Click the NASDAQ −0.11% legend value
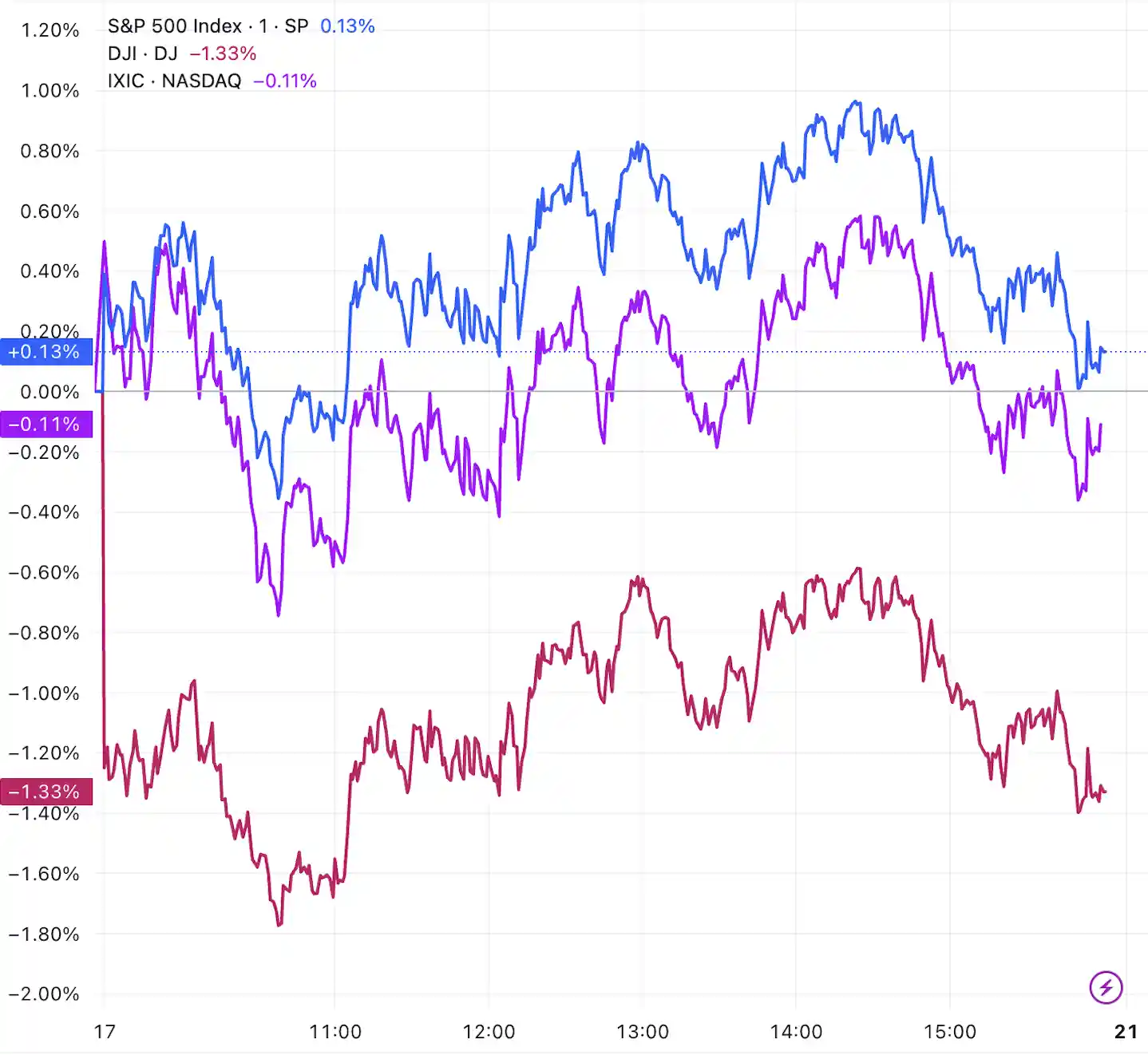 coord(285,81)
